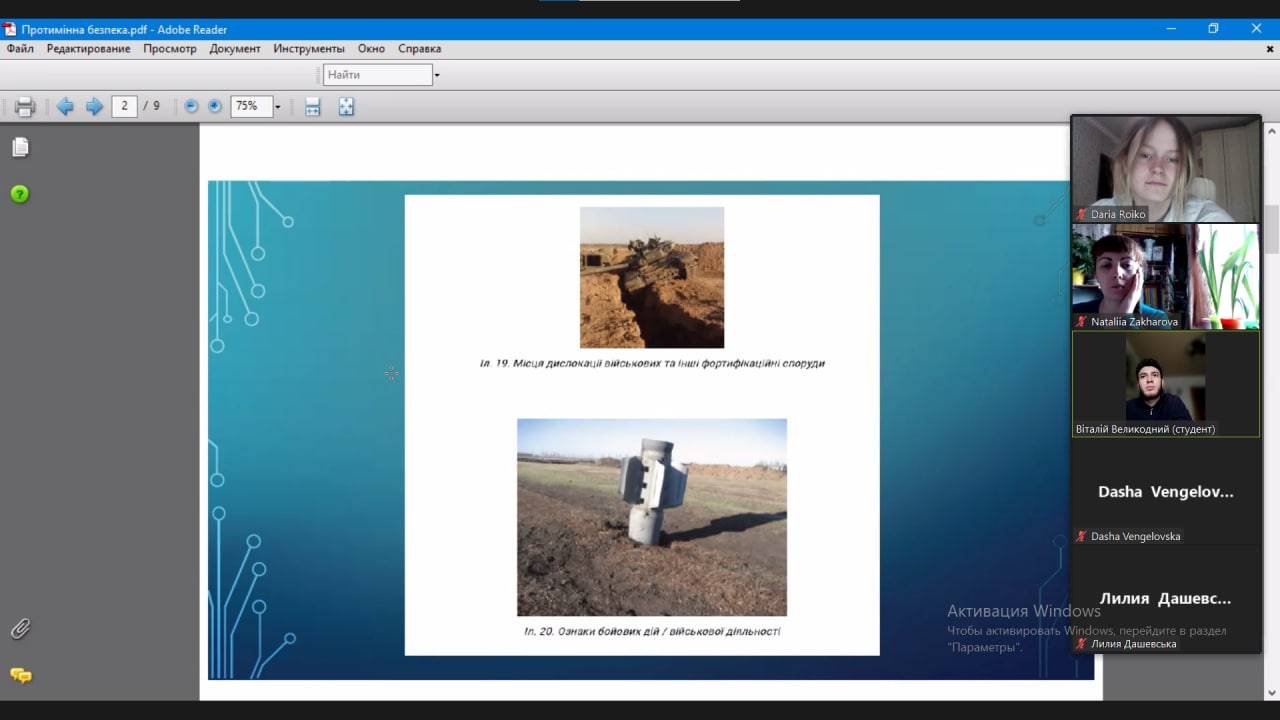1280x720 pixels.
Task: Open the Файл menu
Action: point(20,49)
